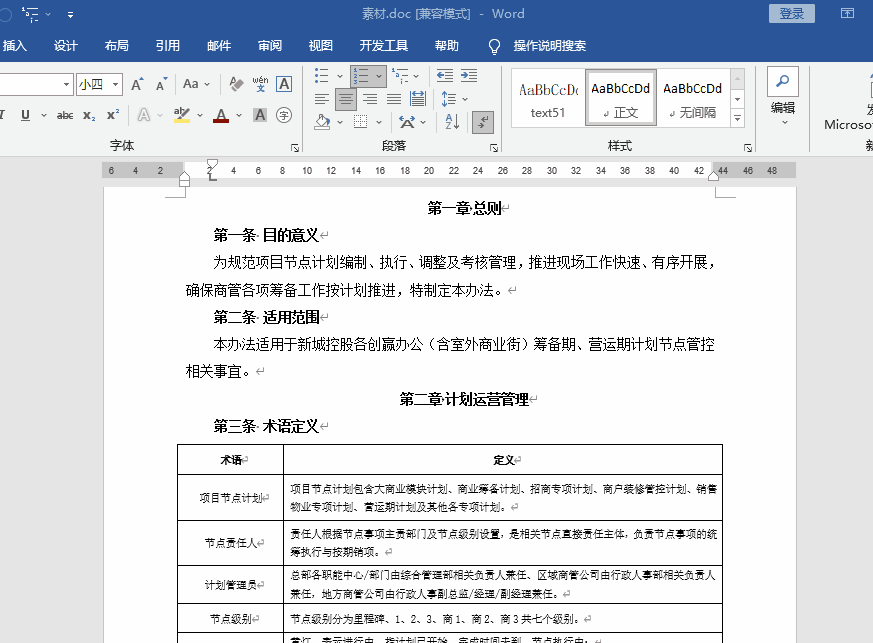This screenshot has width=873, height=643.
Task: Toggle numbered list button
Action: point(361,76)
